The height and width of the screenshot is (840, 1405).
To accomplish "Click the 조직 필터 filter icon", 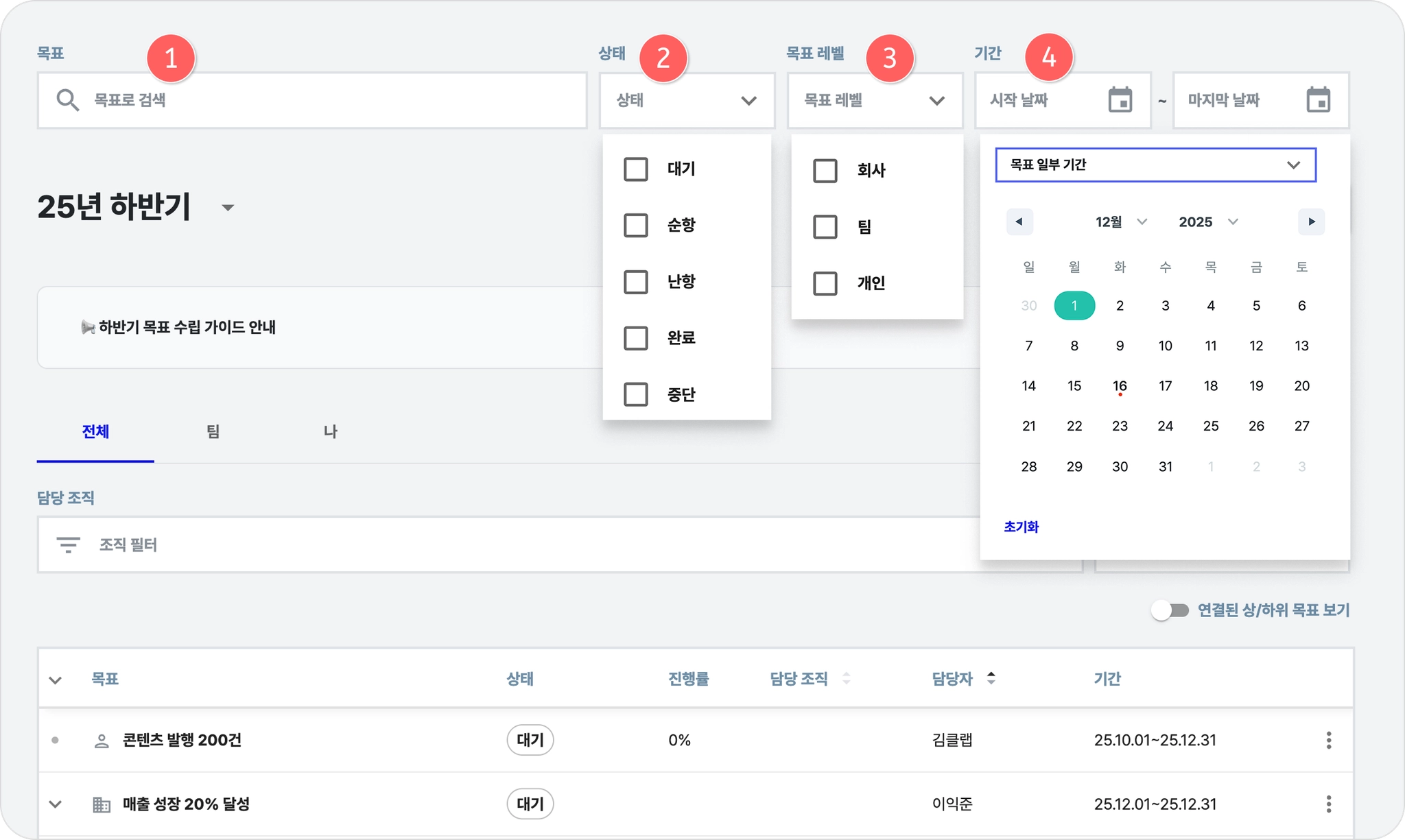I will pos(68,545).
